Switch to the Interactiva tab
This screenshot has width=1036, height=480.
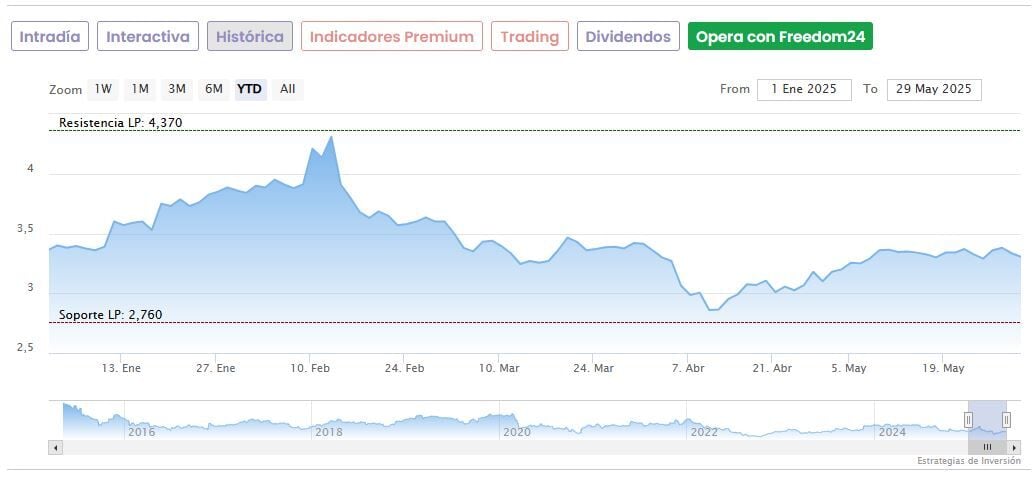(x=148, y=37)
